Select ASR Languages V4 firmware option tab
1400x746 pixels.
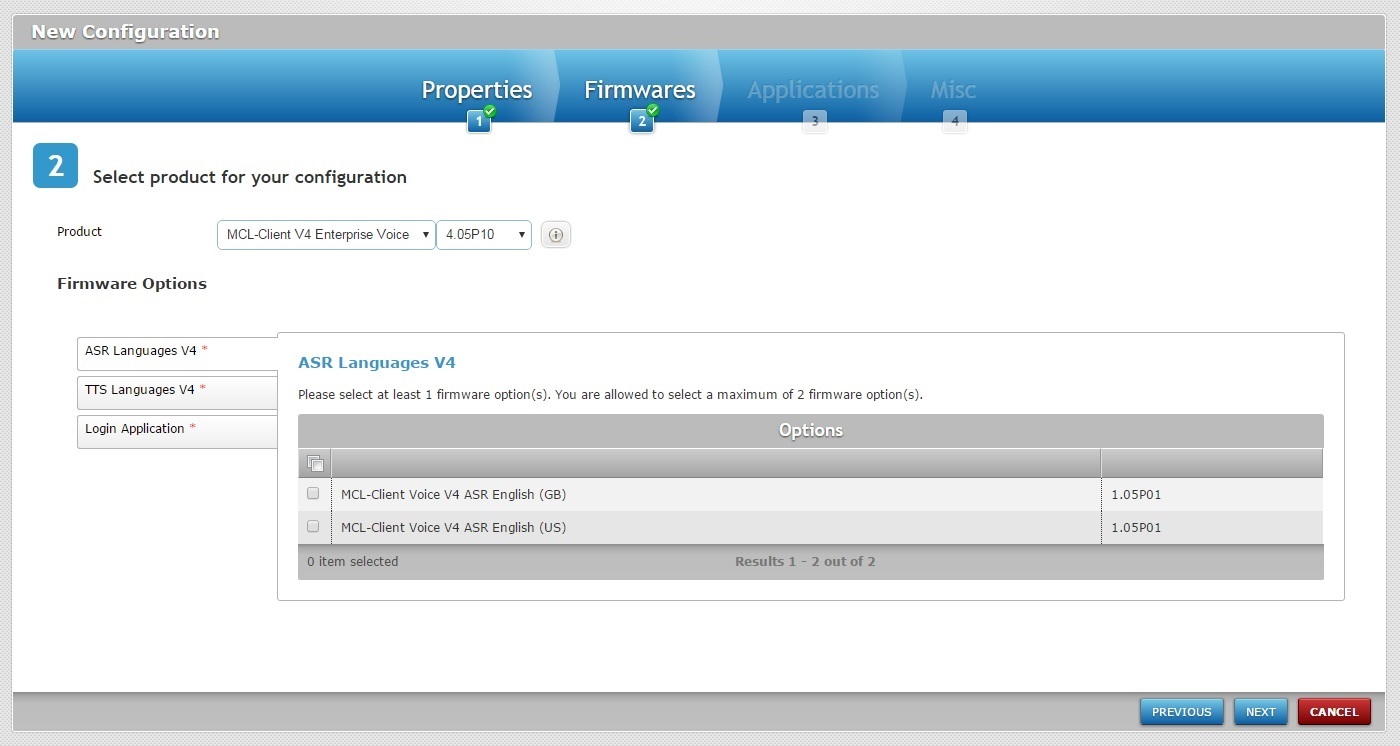[177, 353]
